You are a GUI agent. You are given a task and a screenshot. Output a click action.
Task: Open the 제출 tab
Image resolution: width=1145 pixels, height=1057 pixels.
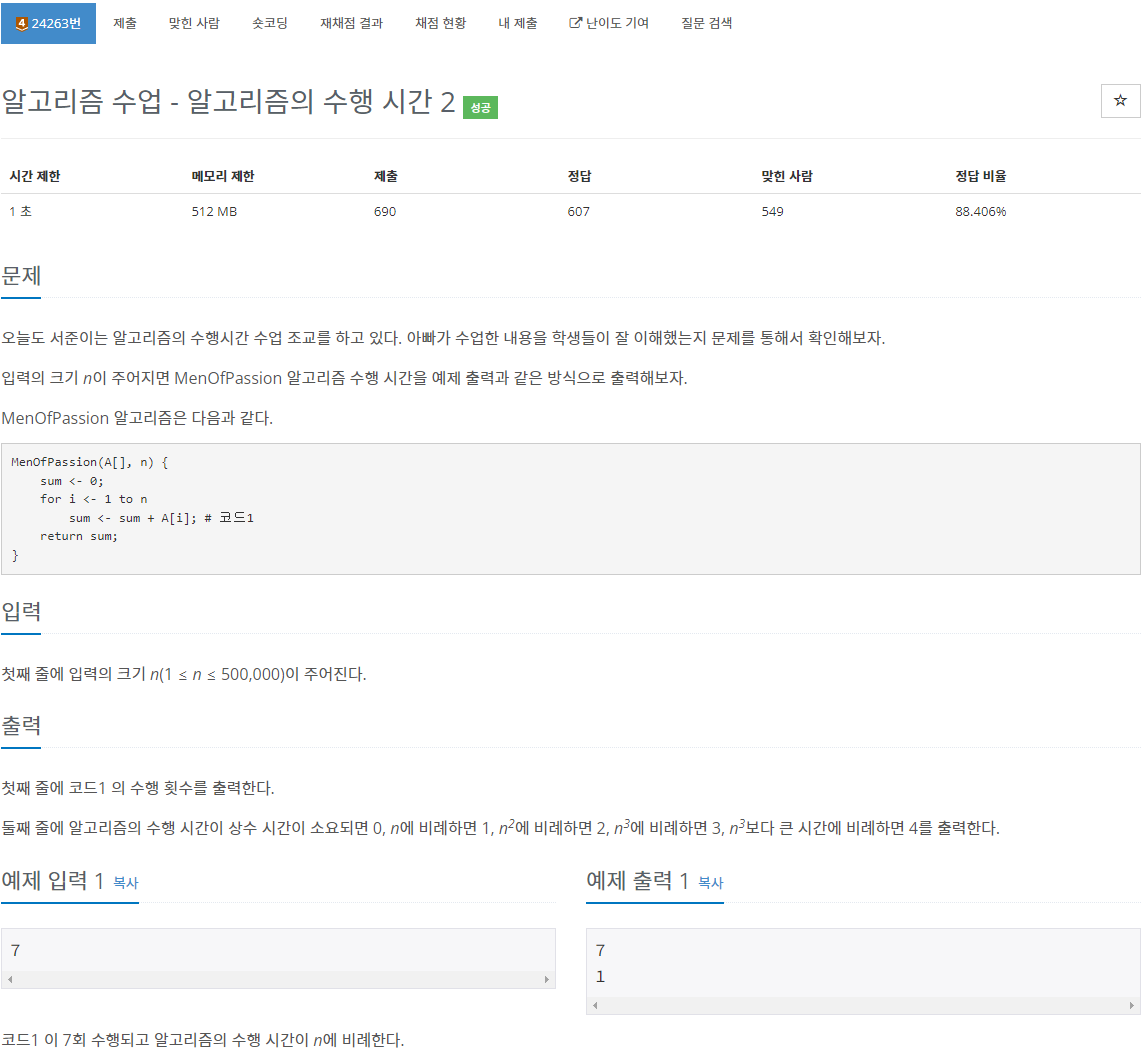(x=125, y=23)
